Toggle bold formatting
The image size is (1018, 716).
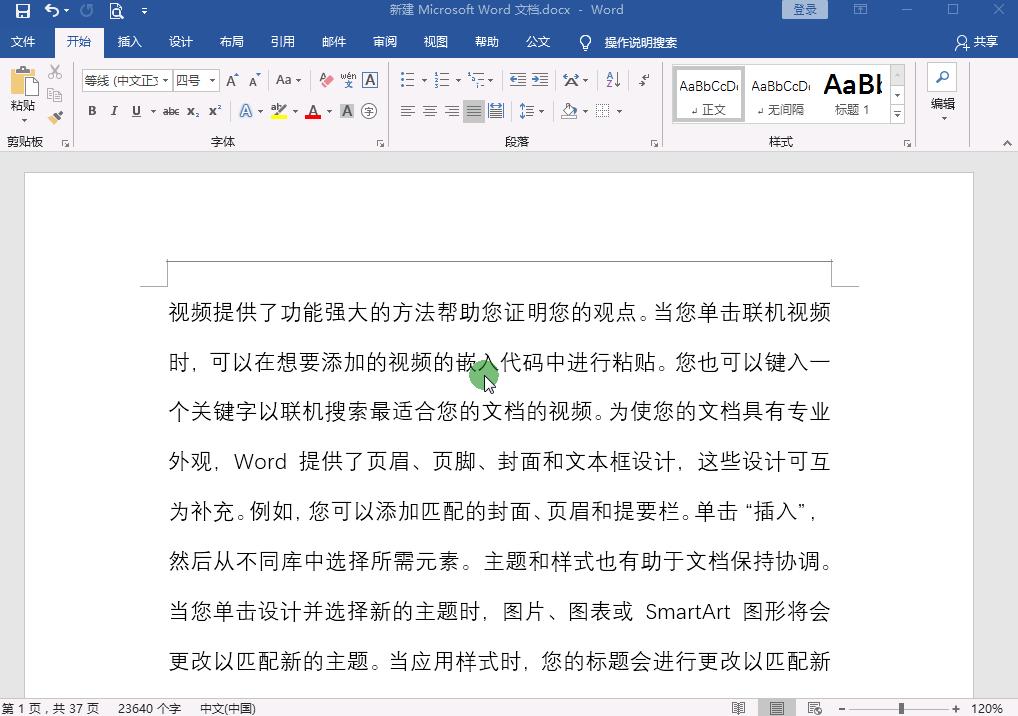92,110
